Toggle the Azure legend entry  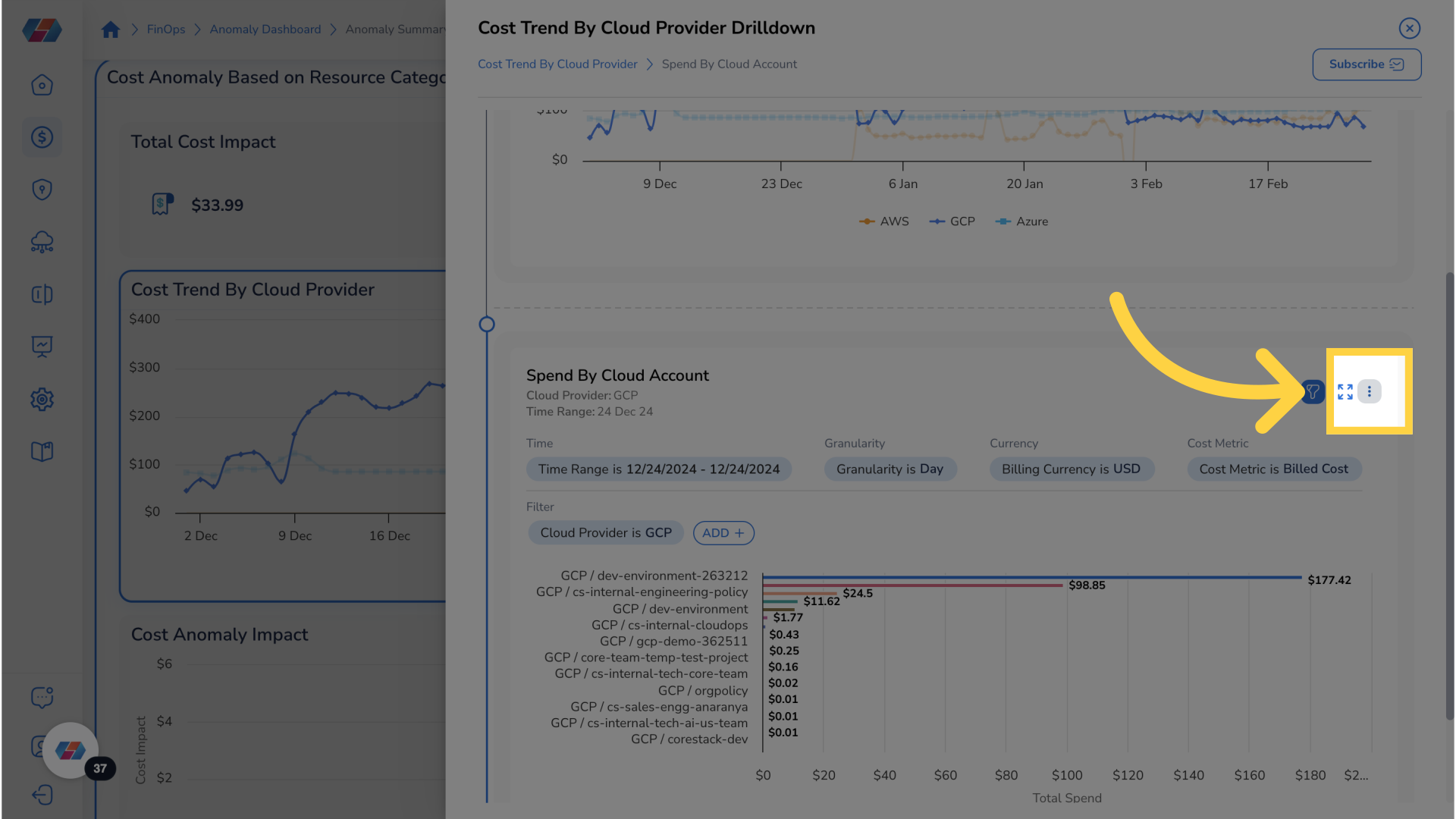pyautogui.click(x=1021, y=221)
